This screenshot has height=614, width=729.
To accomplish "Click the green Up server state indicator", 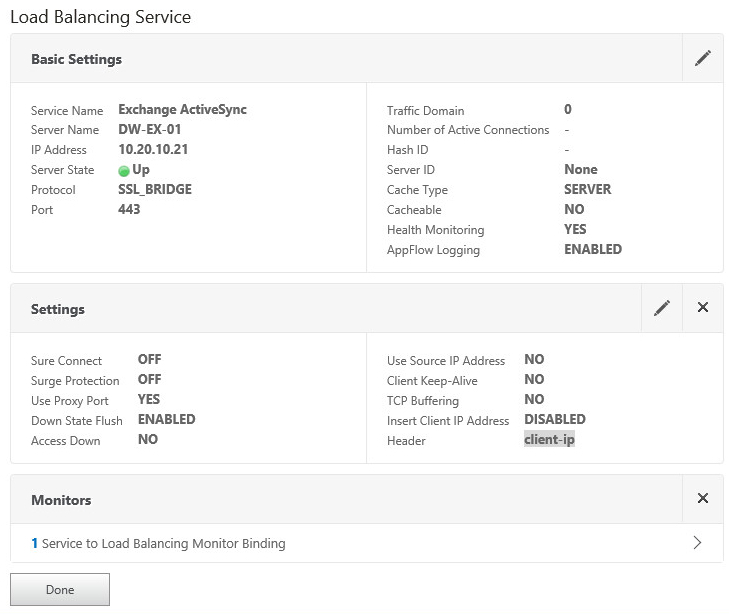I will coord(125,170).
